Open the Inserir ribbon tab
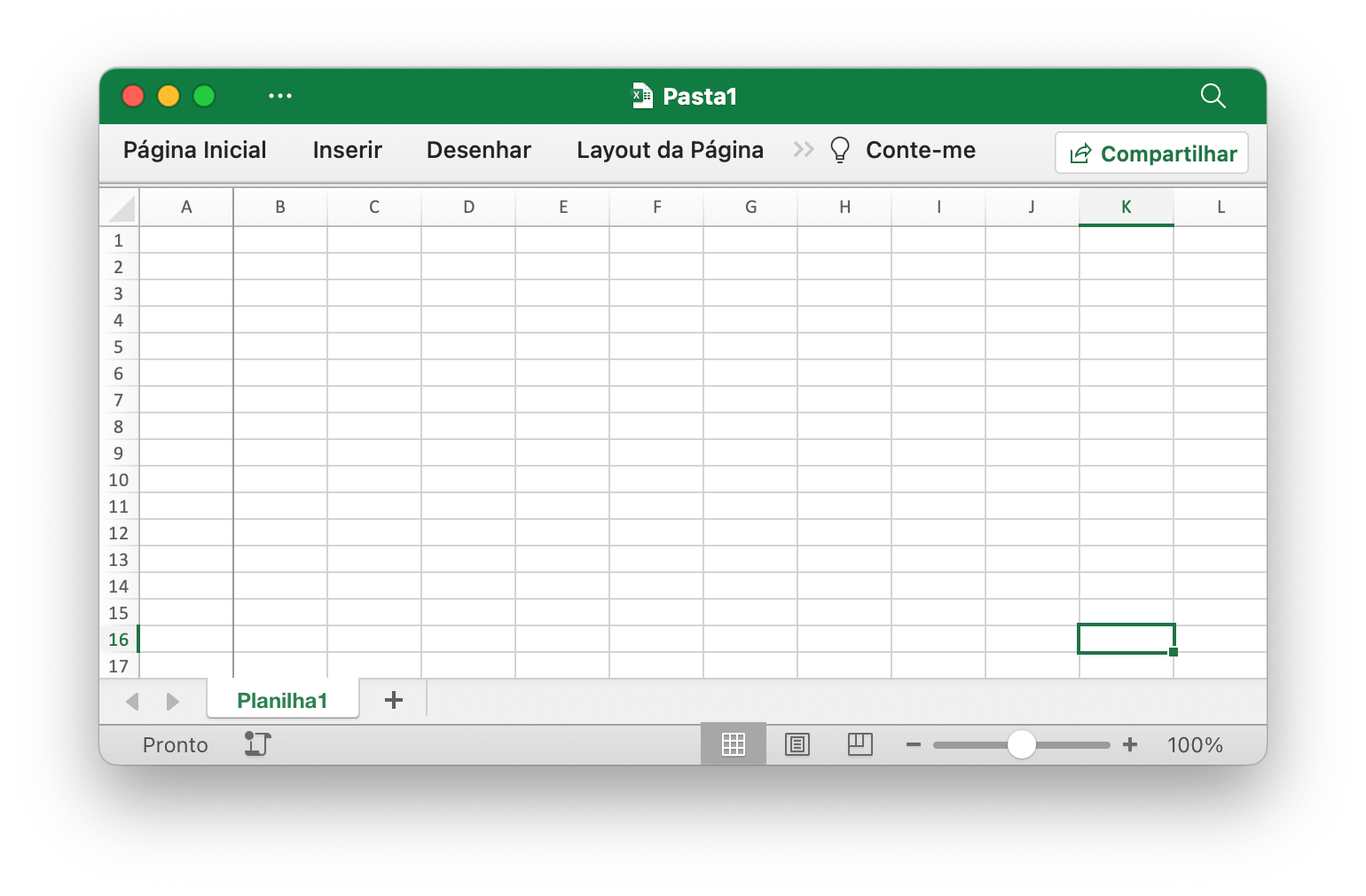 tap(347, 150)
